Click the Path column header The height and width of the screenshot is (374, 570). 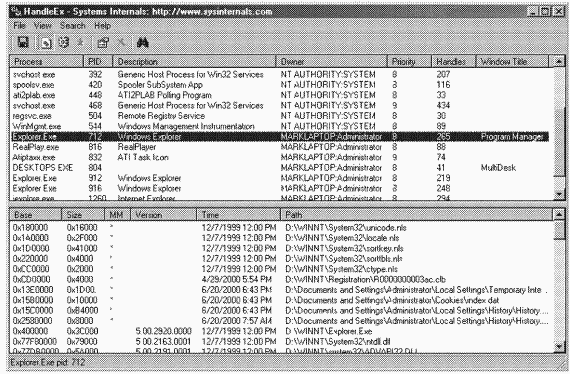417,215
